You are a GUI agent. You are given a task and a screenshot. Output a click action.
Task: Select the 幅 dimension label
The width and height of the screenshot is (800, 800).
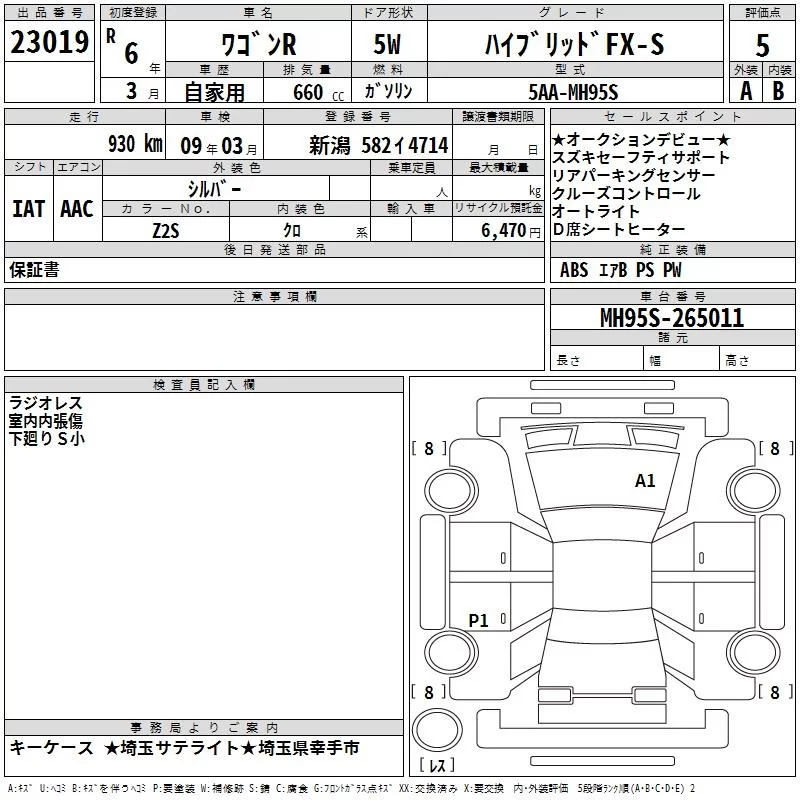pos(655,361)
